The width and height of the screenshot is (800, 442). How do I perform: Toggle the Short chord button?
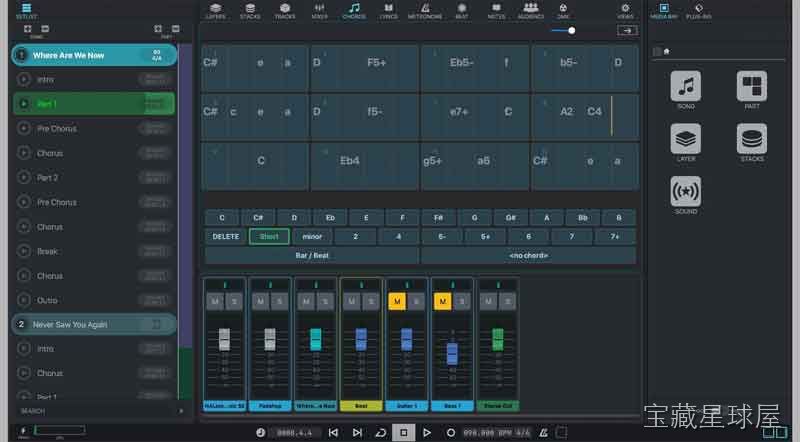coord(269,237)
